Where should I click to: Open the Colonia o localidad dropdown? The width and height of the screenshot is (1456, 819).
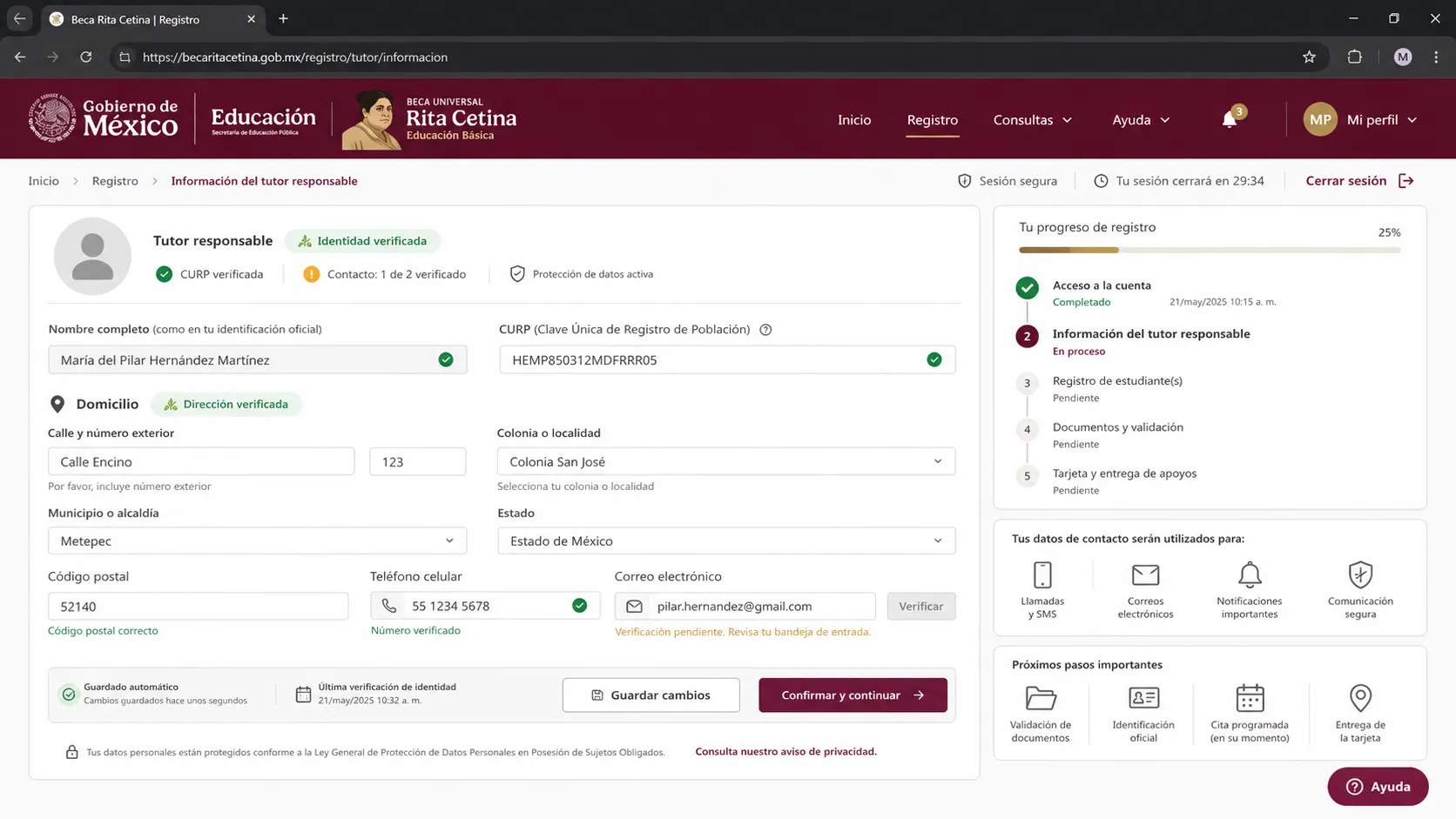tap(726, 461)
